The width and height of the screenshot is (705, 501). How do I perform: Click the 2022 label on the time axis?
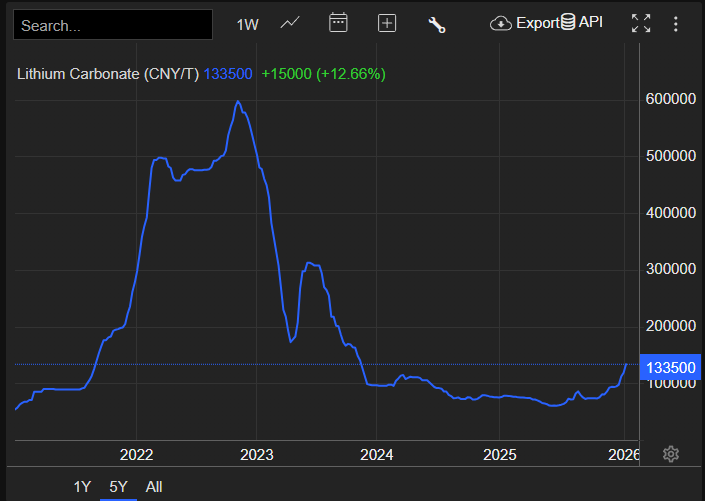136,454
